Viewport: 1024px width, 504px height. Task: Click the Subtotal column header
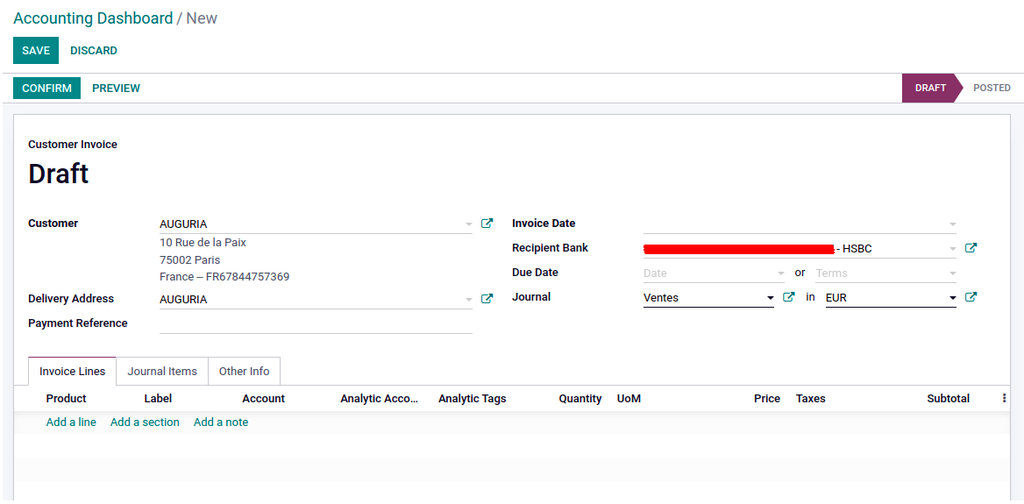[x=948, y=398]
